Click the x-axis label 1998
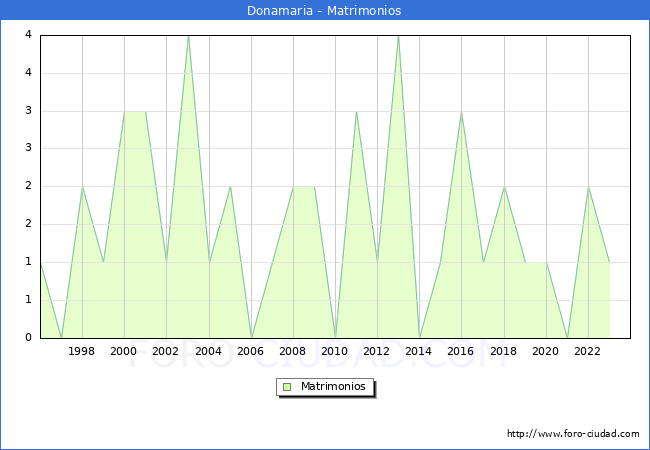 [81, 351]
